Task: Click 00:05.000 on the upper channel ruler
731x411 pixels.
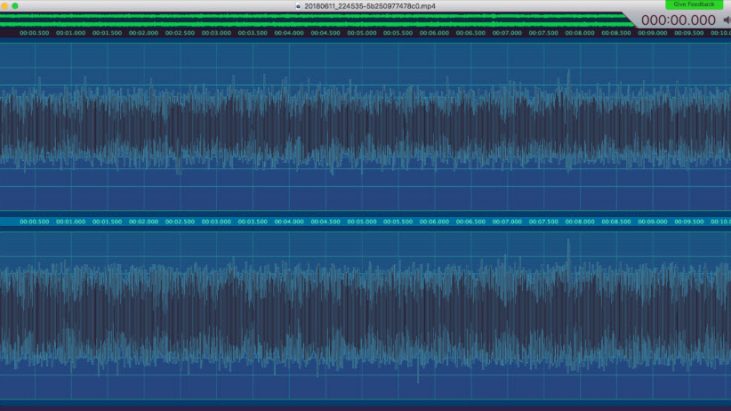Action: tap(362, 33)
